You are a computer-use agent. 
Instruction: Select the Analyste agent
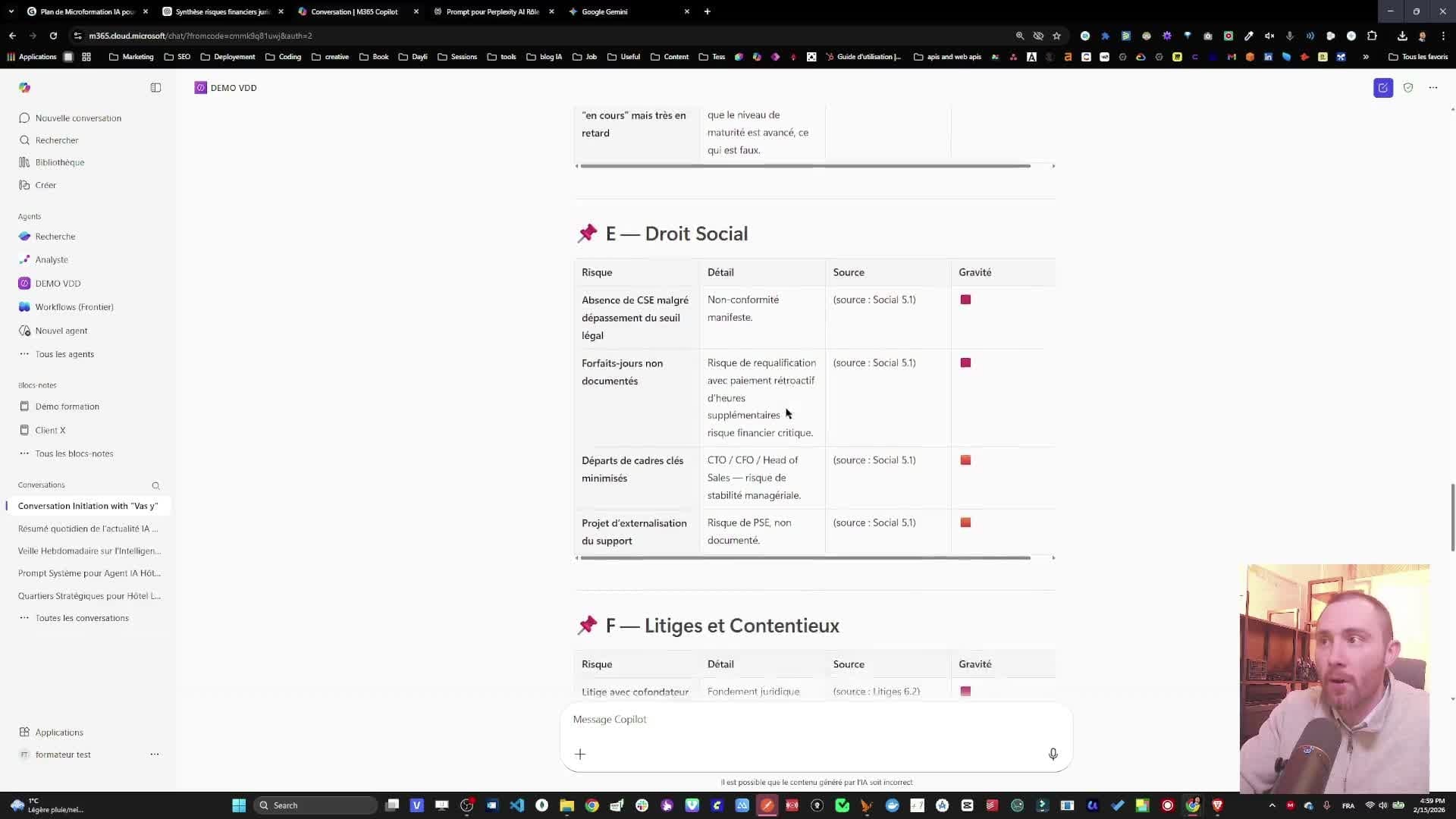point(52,260)
